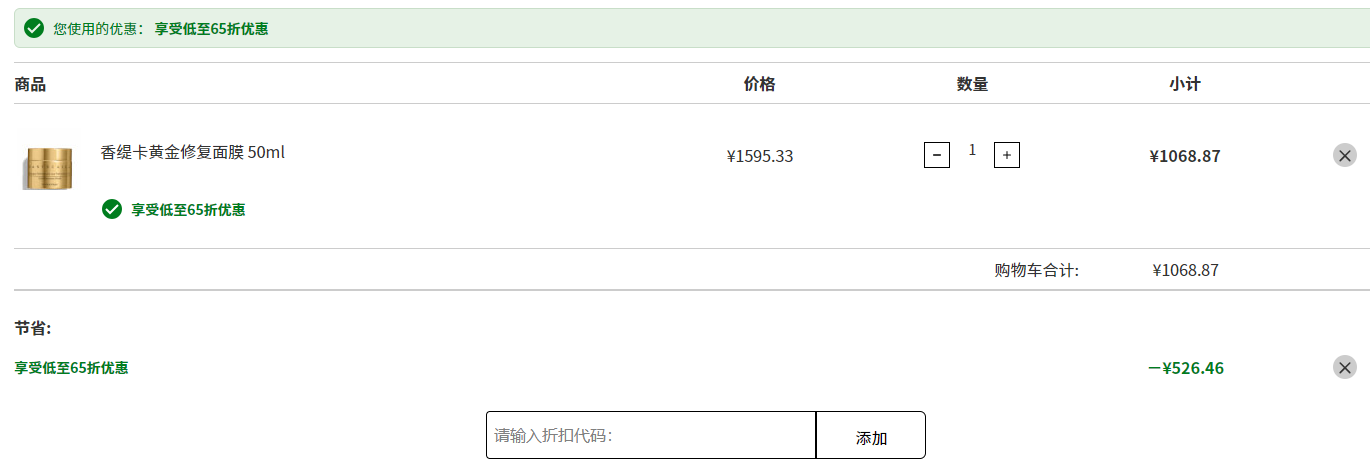Click the green 享受低至65折优惠 text under 节省
The image size is (1370, 459).
[71, 368]
